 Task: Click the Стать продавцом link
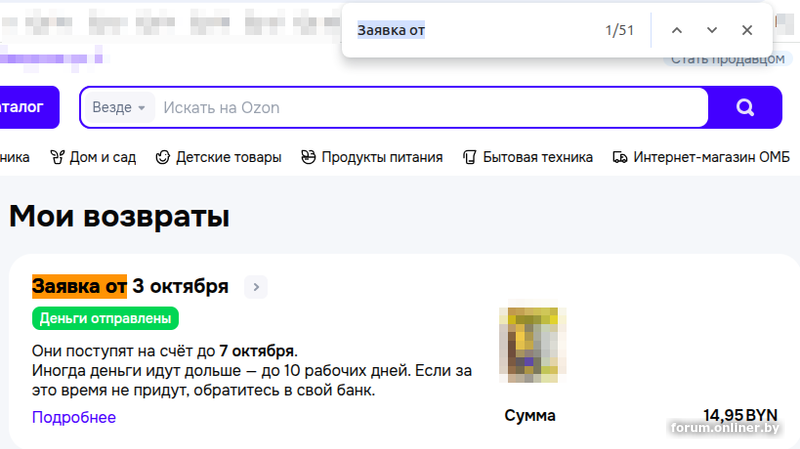(728, 60)
